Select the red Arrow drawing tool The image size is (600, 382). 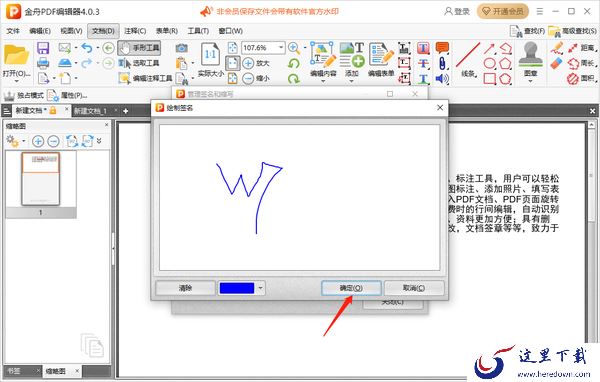click(x=489, y=49)
